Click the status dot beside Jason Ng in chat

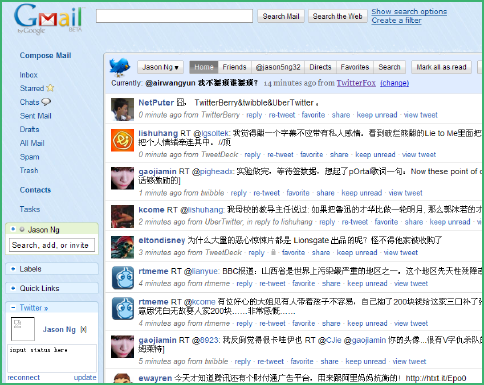tap(22, 229)
